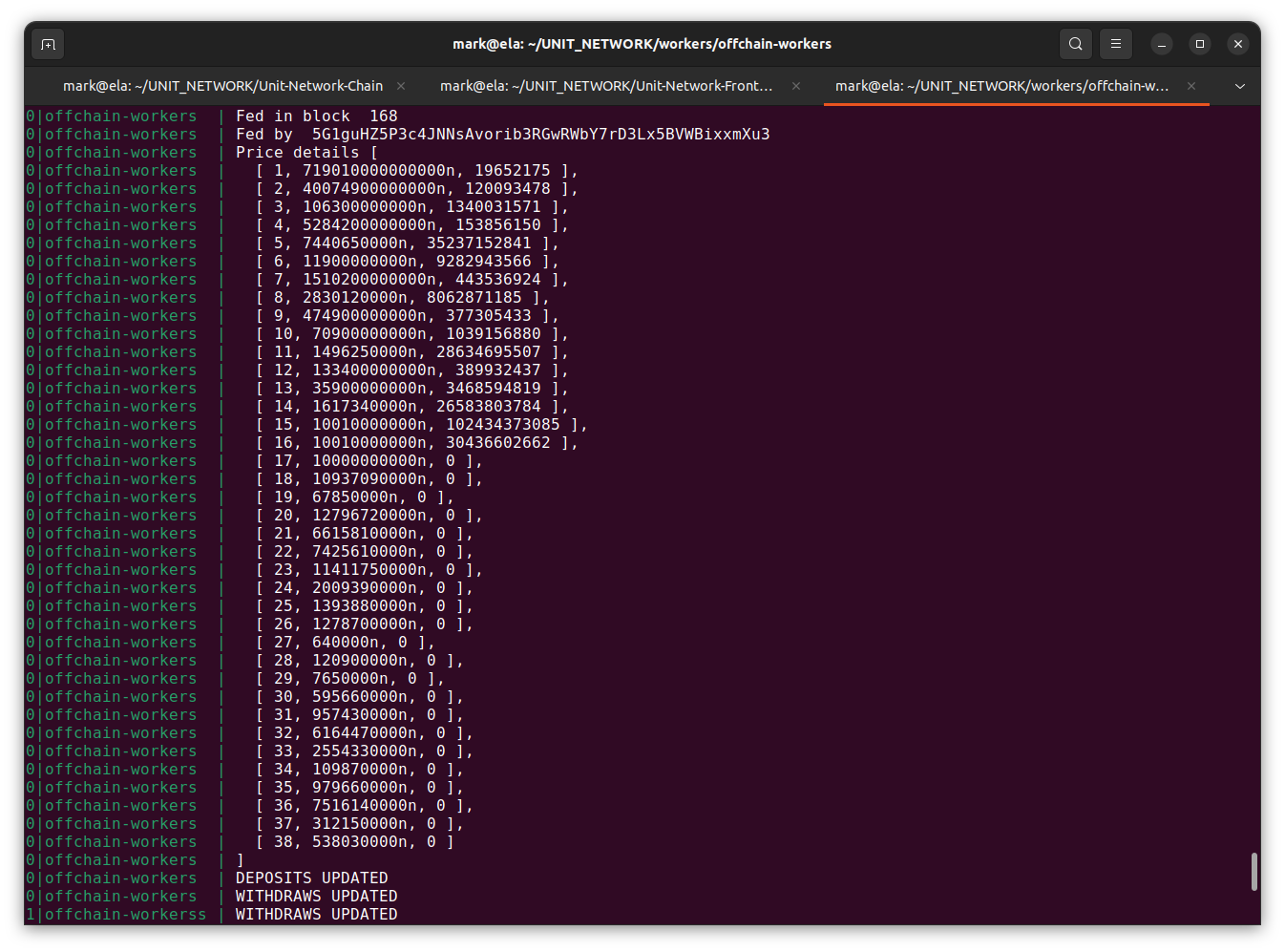
Task: Expand the tab list dropdown chevron
Action: 1240,86
